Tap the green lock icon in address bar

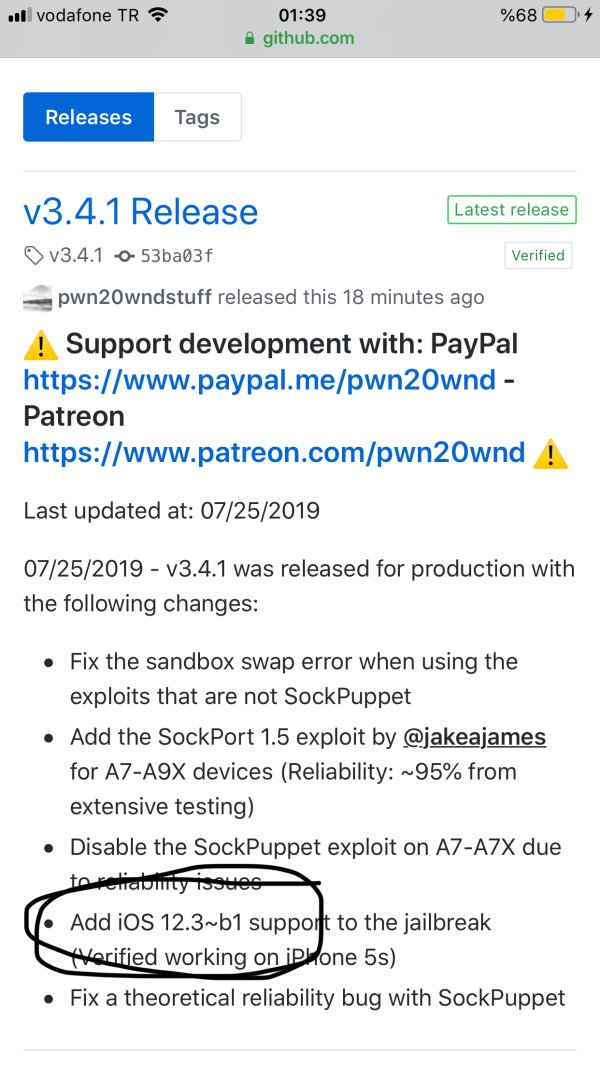250,39
